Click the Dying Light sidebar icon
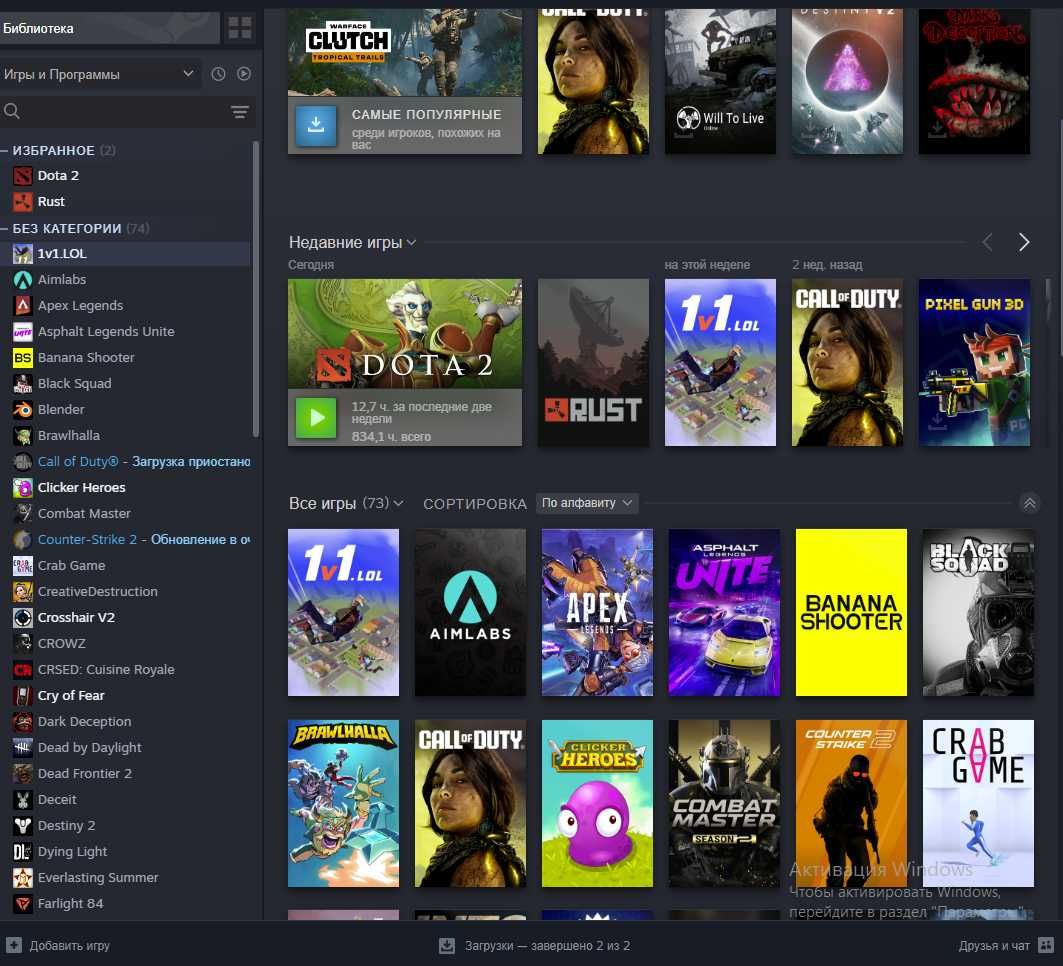1063x966 pixels. point(22,851)
